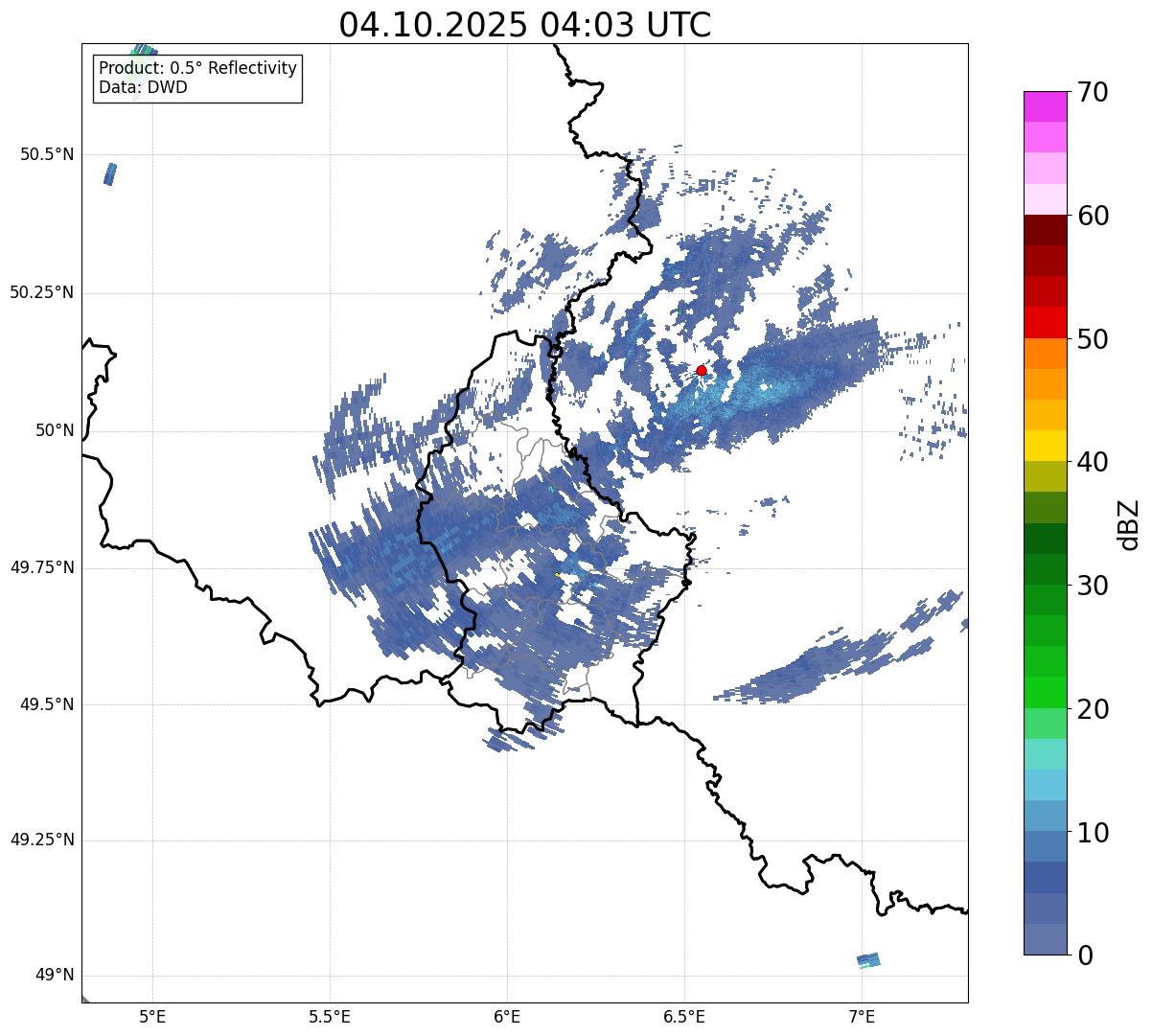Click the 50°N latitude label
The image size is (1152, 1036).
point(55,430)
